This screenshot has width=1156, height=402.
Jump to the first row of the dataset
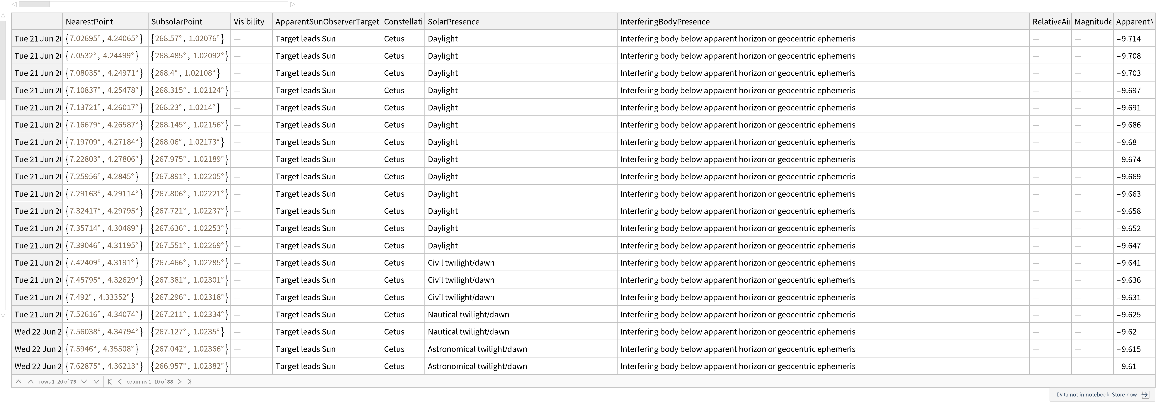(x=18, y=381)
